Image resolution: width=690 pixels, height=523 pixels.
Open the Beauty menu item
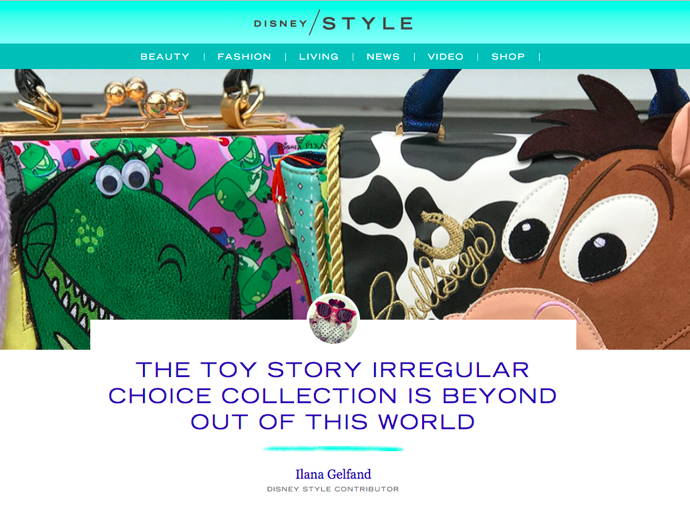point(165,56)
